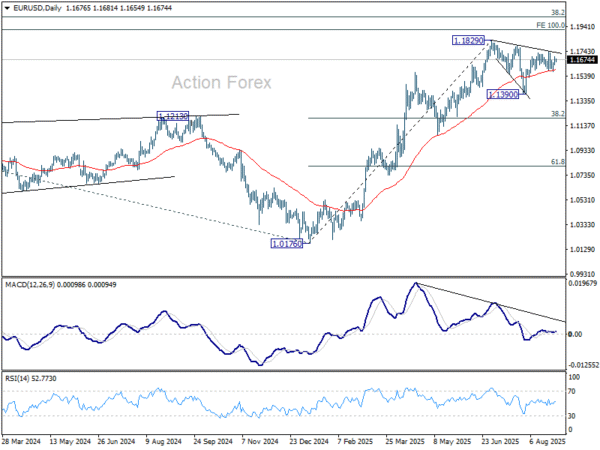This screenshot has width=600, height=450.
Task: Click the 1.05310 price axis value
Action: tap(582, 200)
